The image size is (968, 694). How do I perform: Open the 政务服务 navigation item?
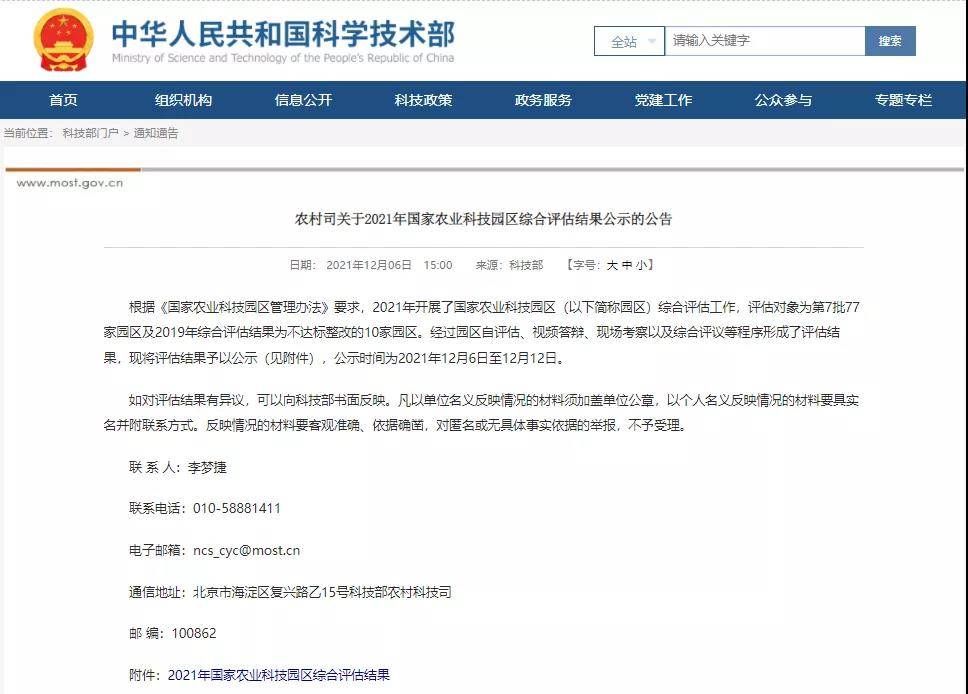pos(543,100)
